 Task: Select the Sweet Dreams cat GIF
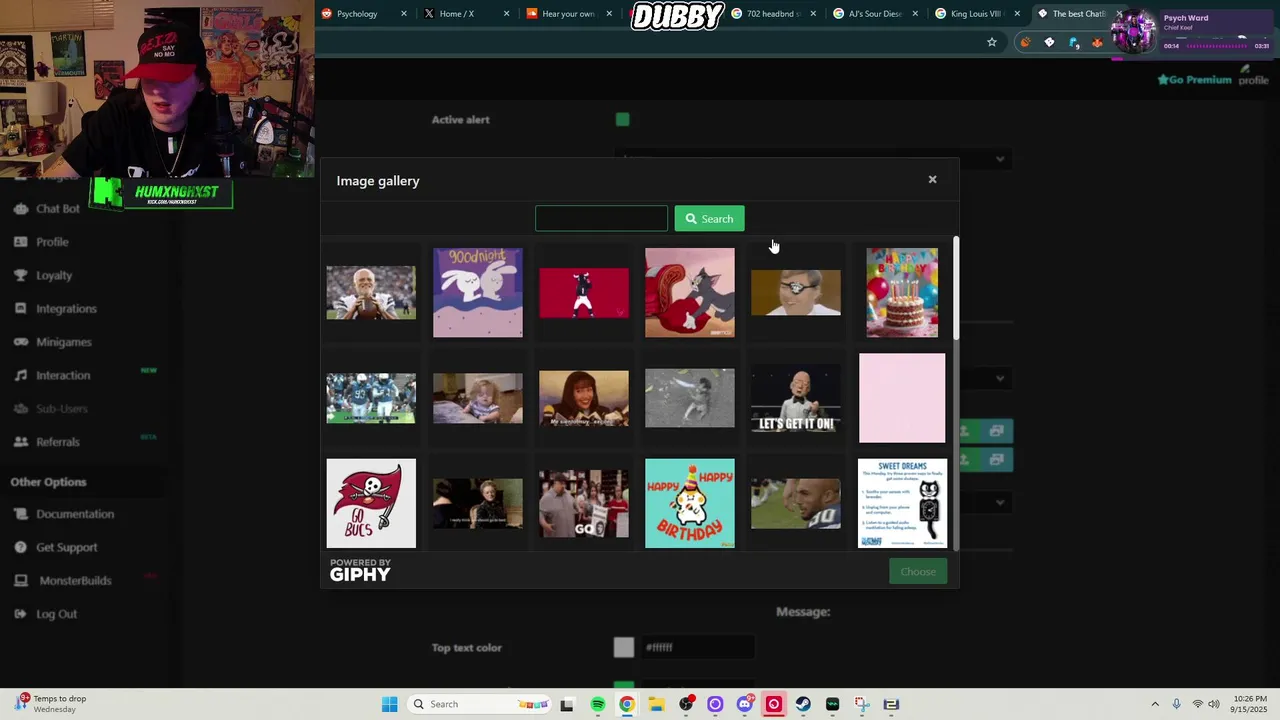[902, 503]
